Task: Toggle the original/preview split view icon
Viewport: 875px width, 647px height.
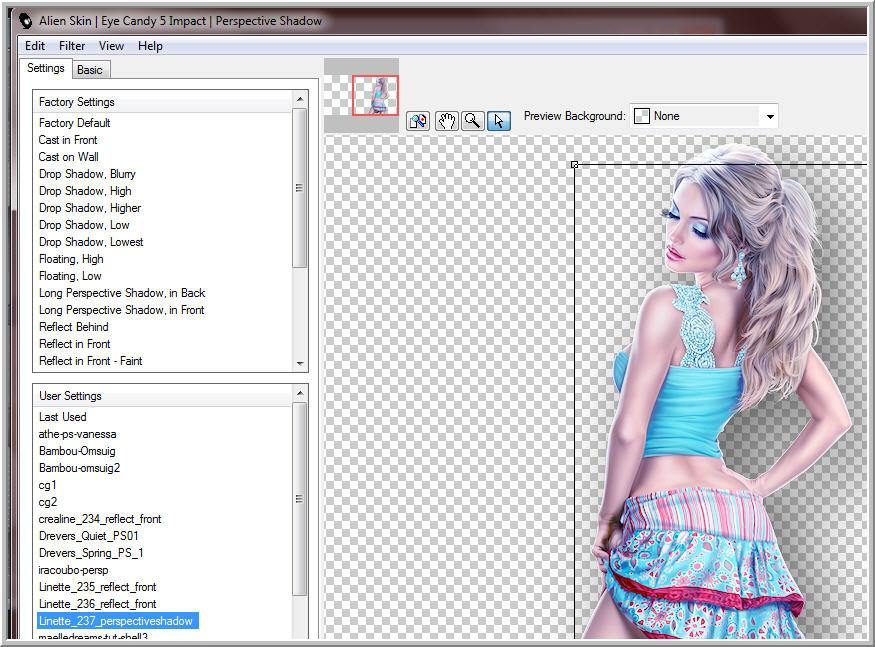Action: [x=418, y=121]
